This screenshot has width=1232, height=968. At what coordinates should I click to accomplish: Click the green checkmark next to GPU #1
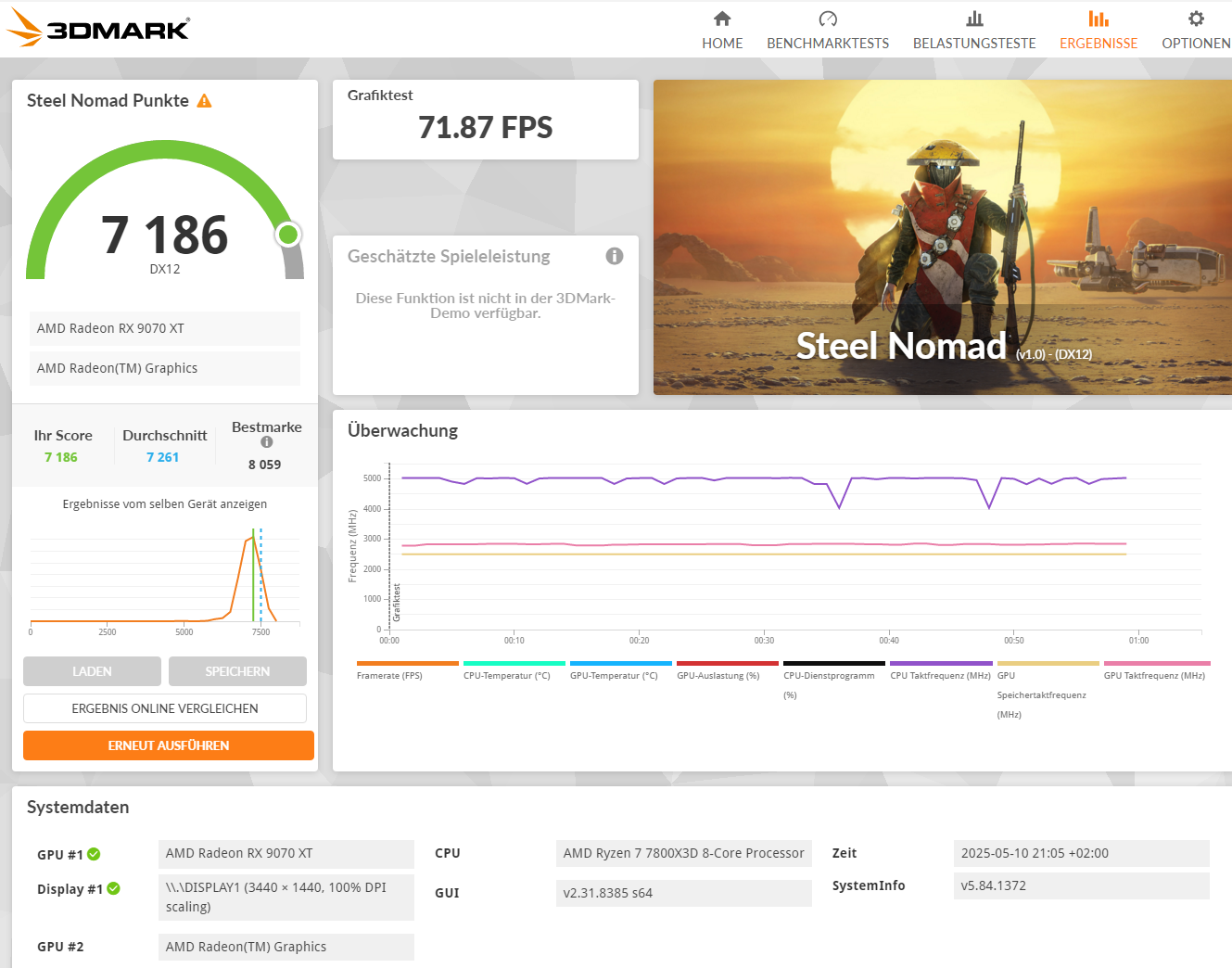tap(94, 854)
